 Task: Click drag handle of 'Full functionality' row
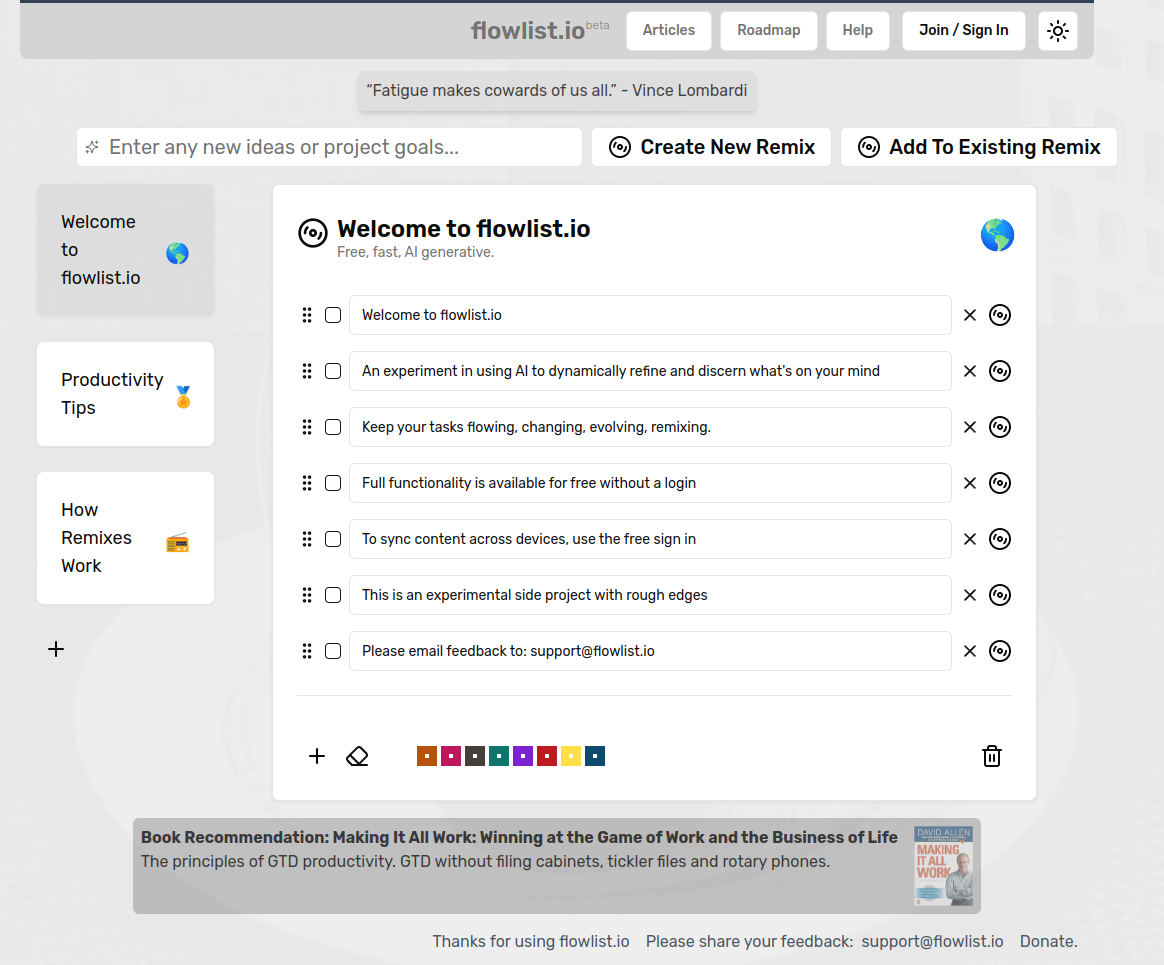[307, 483]
